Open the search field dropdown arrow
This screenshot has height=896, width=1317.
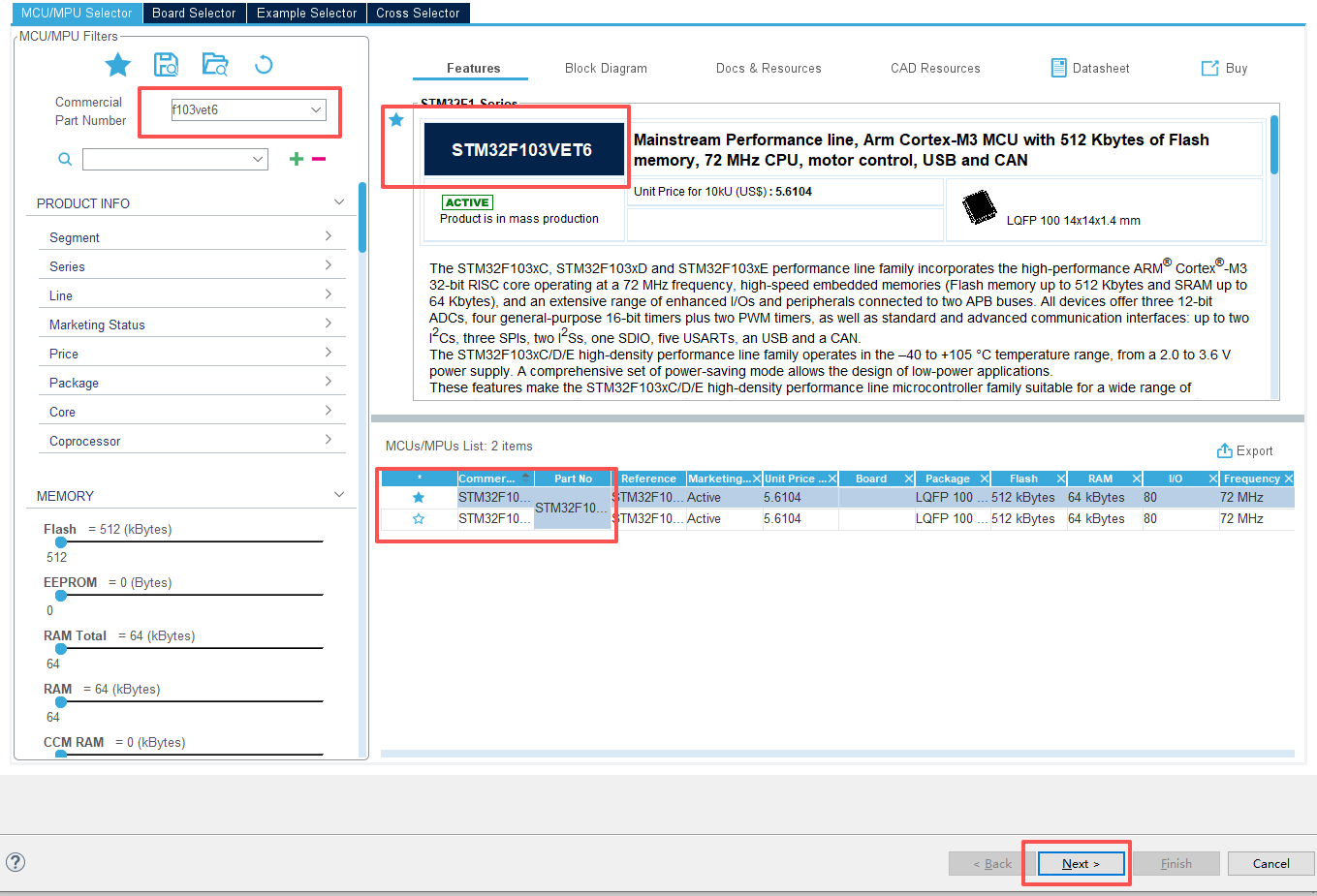click(x=258, y=159)
